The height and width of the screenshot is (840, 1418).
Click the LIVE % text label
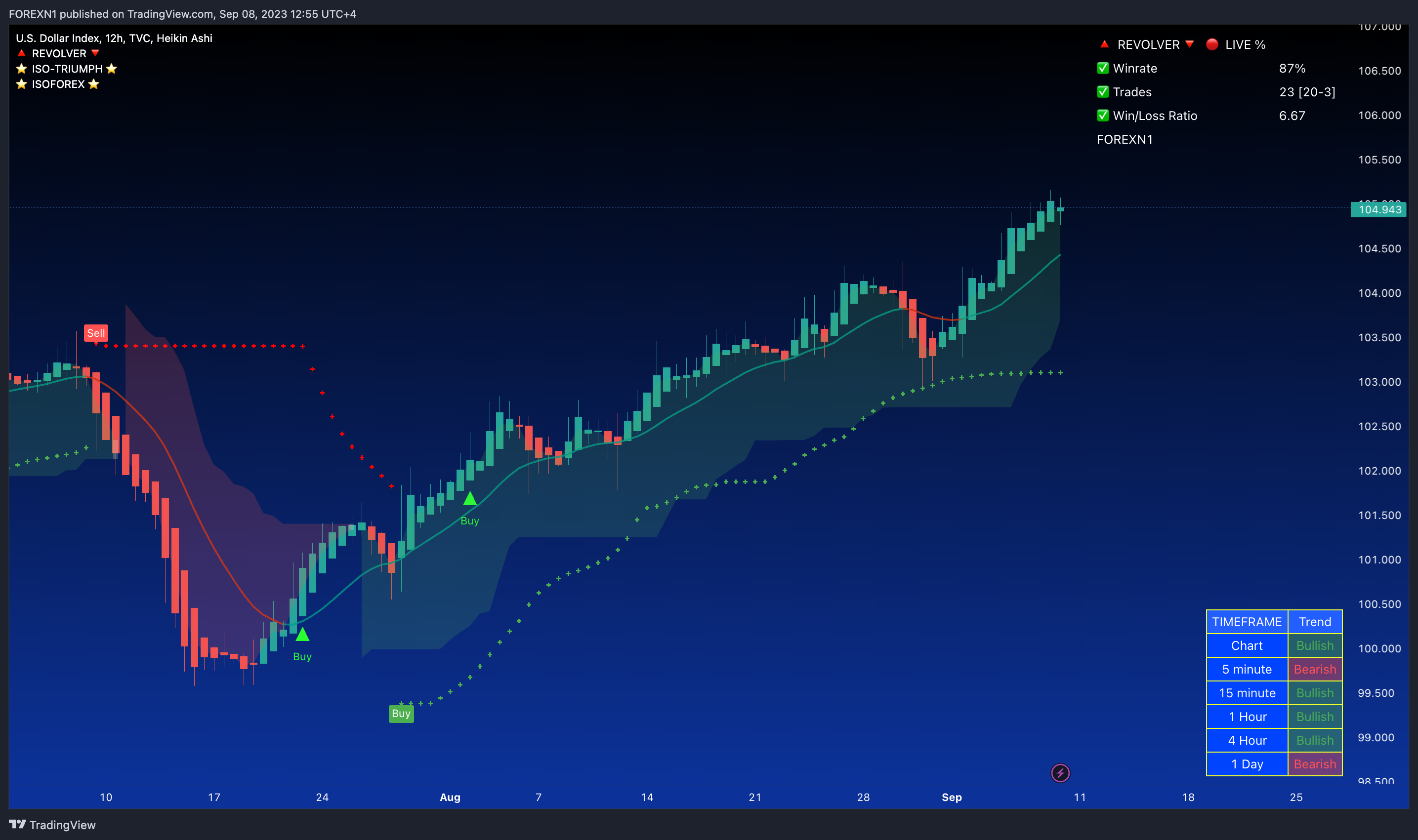click(1245, 44)
